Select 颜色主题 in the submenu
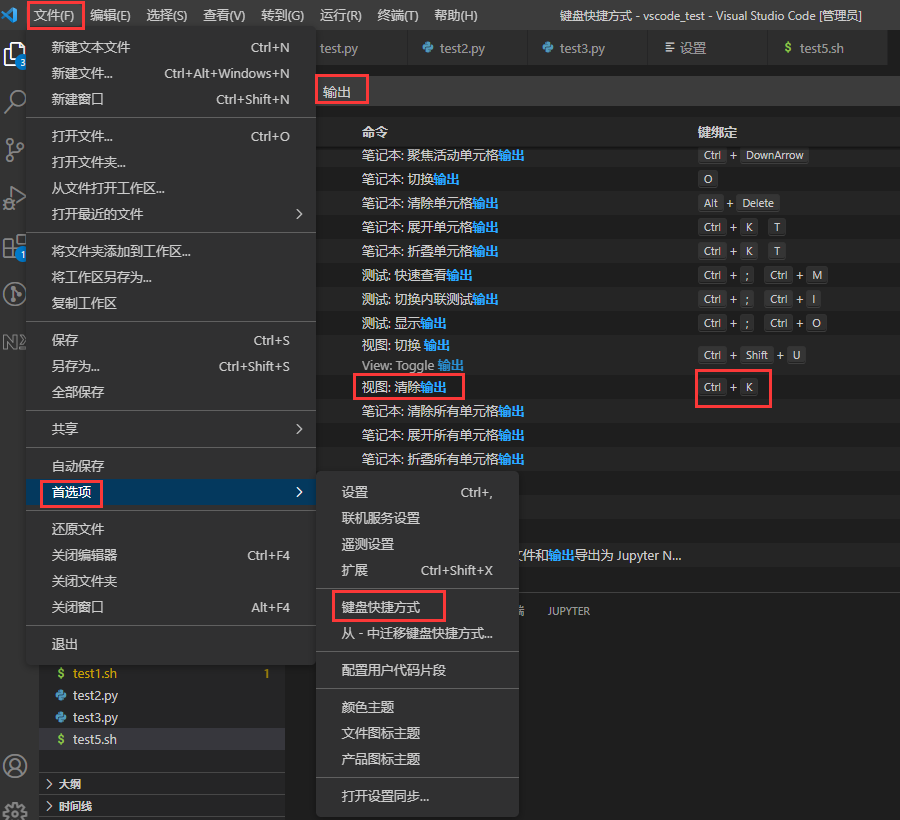Image resolution: width=900 pixels, height=820 pixels. click(417, 707)
